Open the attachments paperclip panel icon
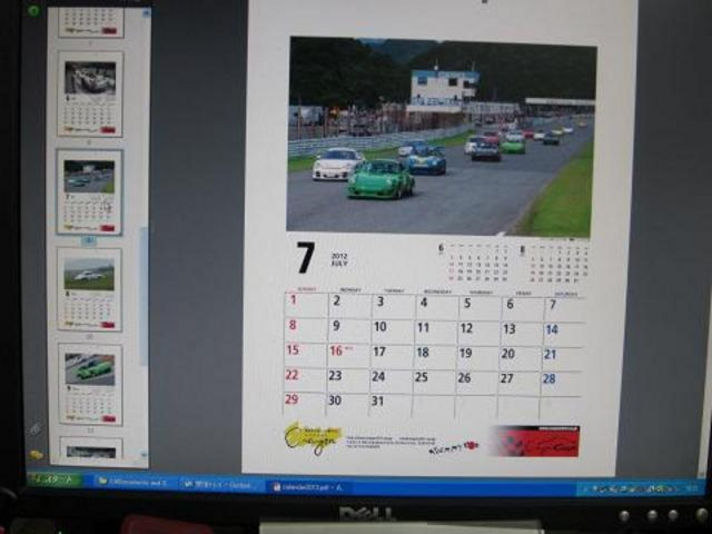712x534 pixels. (35, 428)
